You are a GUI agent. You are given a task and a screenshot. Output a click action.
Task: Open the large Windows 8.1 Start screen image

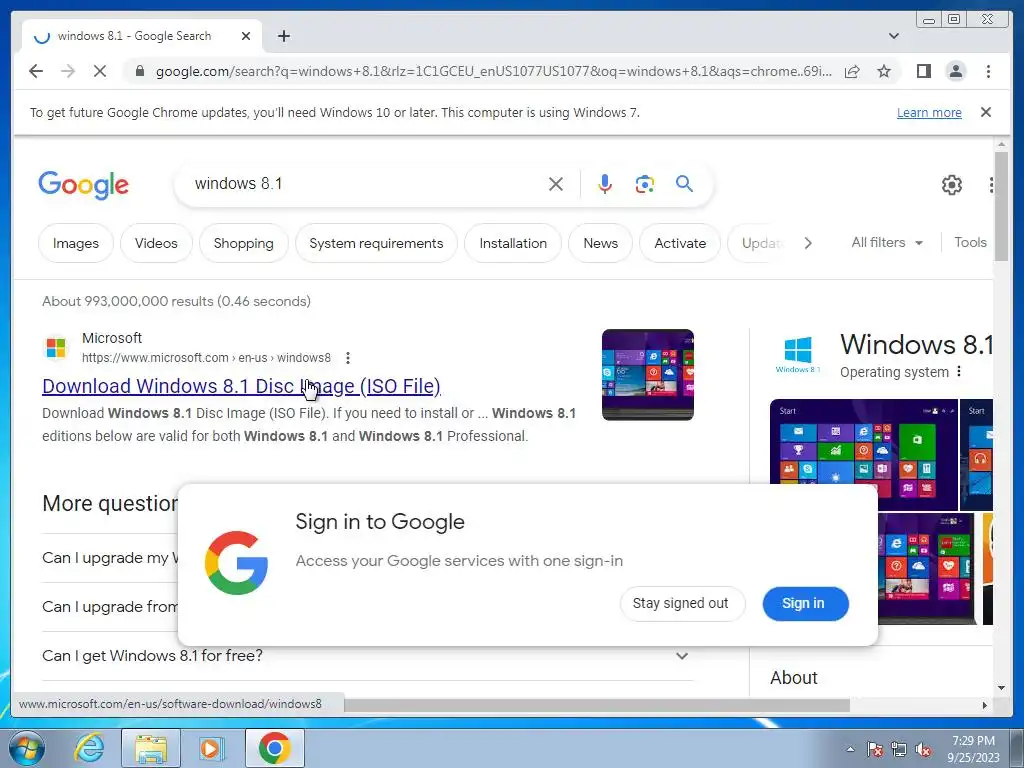tap(863, 442)
